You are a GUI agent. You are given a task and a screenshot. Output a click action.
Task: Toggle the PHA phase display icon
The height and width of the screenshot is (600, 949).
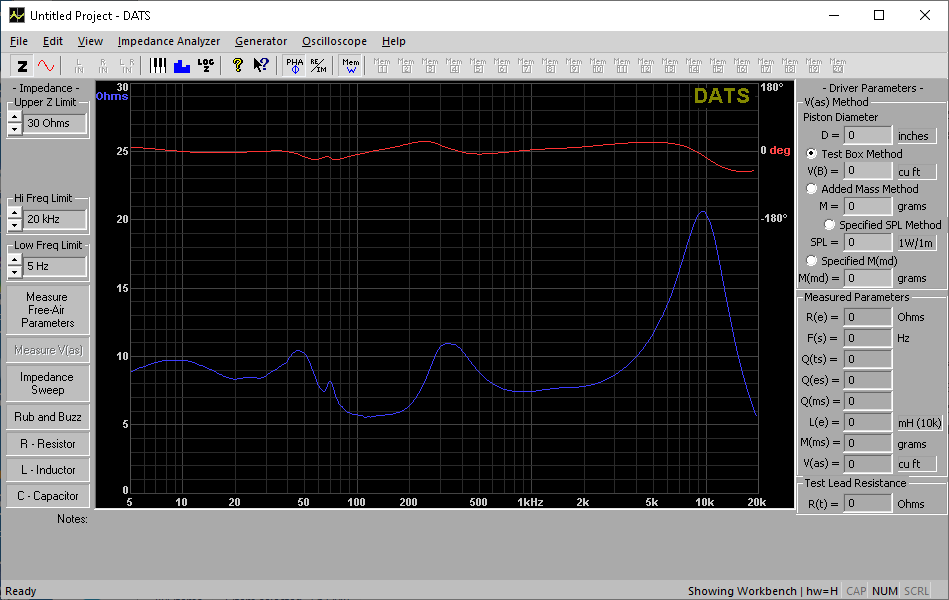pos(294,66)
